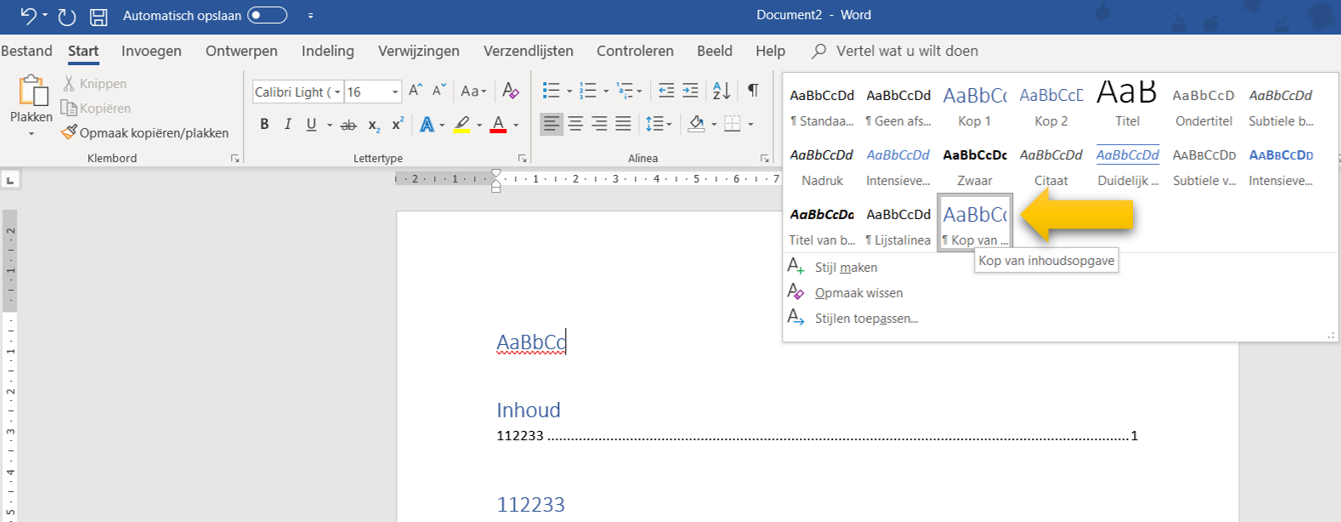The image size is (1341, 522).
Task: Click the show paragraph marks icon
Action: pyautogui.click(x=753, y=92)
